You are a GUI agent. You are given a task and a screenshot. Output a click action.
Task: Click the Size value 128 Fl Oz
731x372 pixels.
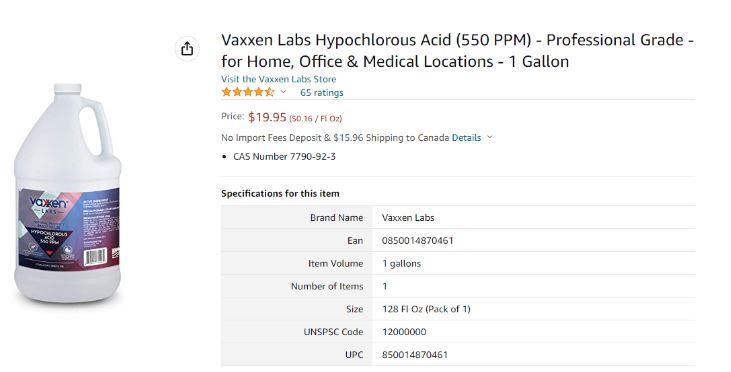pyautogui.click(x=426, y=309)
